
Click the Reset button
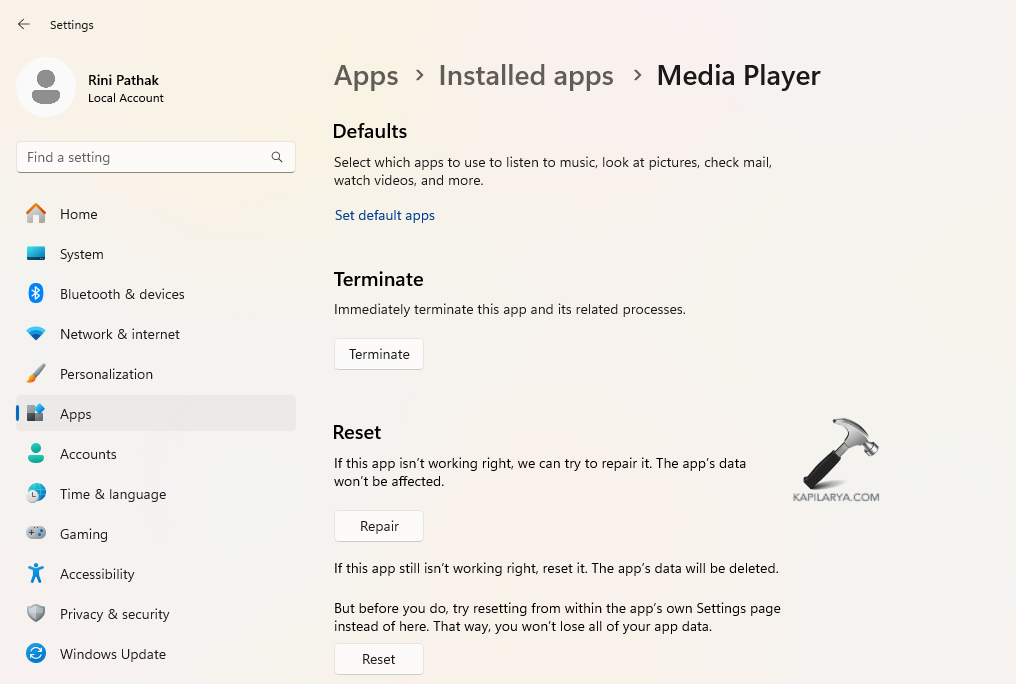379,659
